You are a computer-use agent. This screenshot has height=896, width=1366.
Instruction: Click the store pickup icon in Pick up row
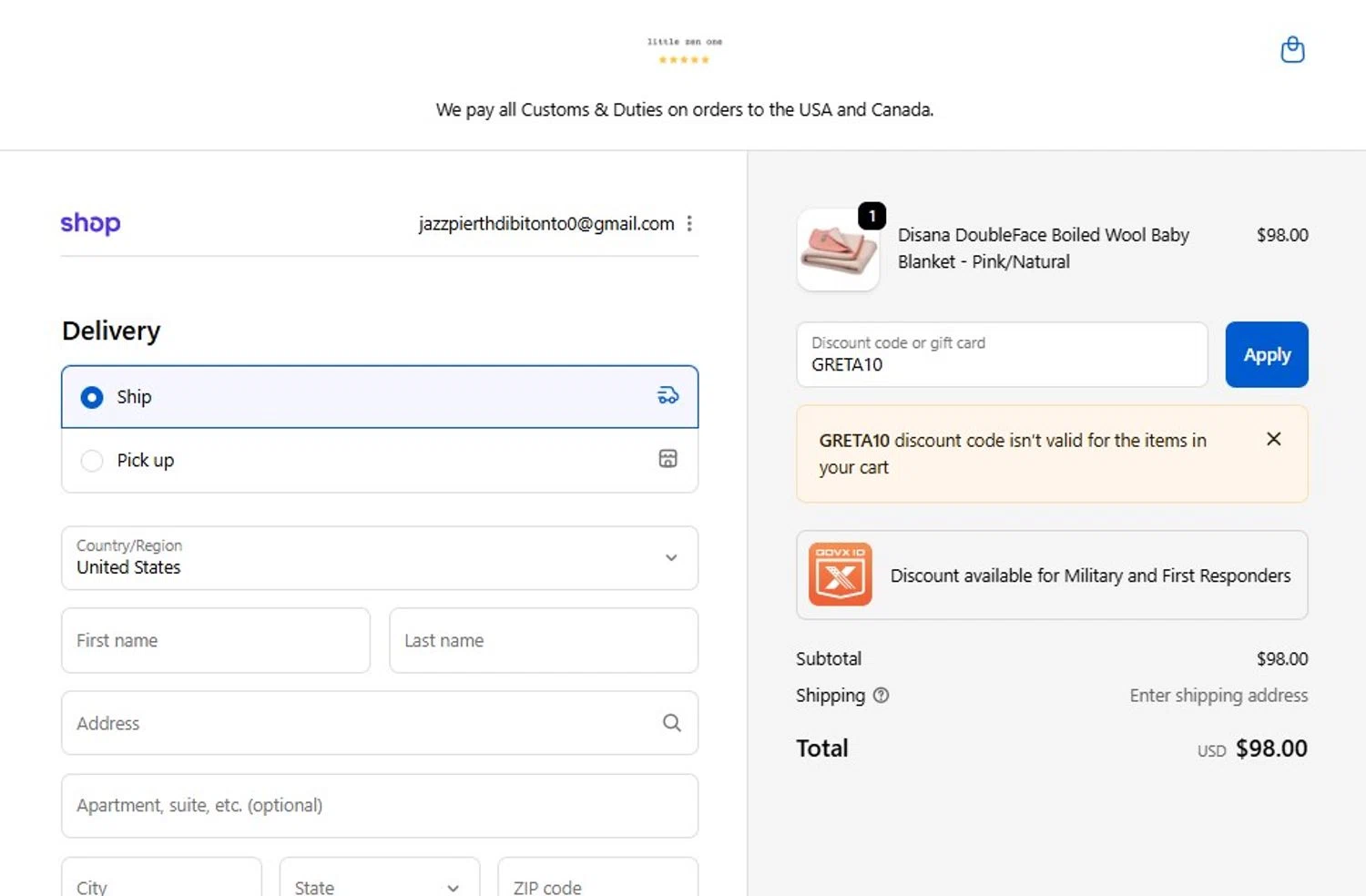click(668, 459)
